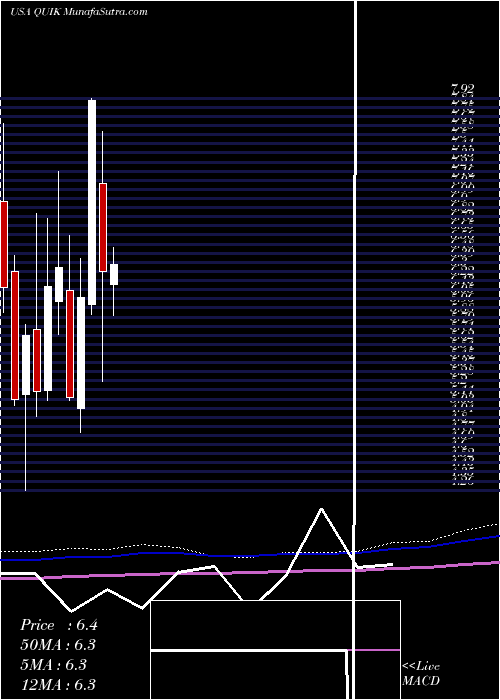This screenshot has width=500, height=700.
Task: Select the 12MA : 6.3 value
Action: click(x=58, y=684)
